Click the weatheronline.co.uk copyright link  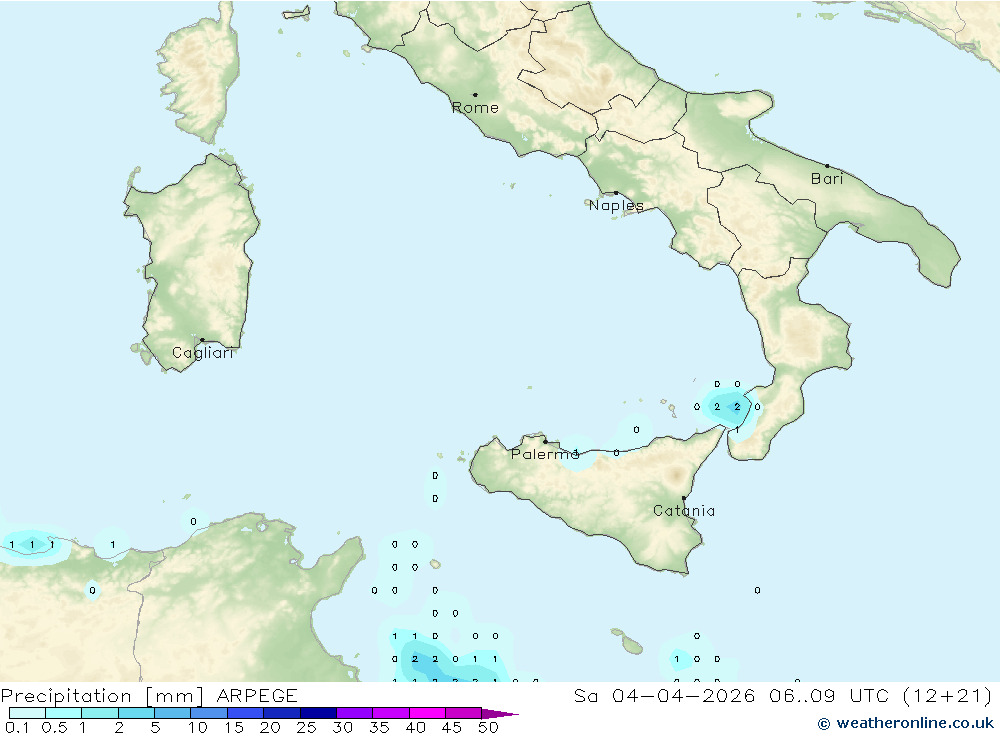click(906, 723)
